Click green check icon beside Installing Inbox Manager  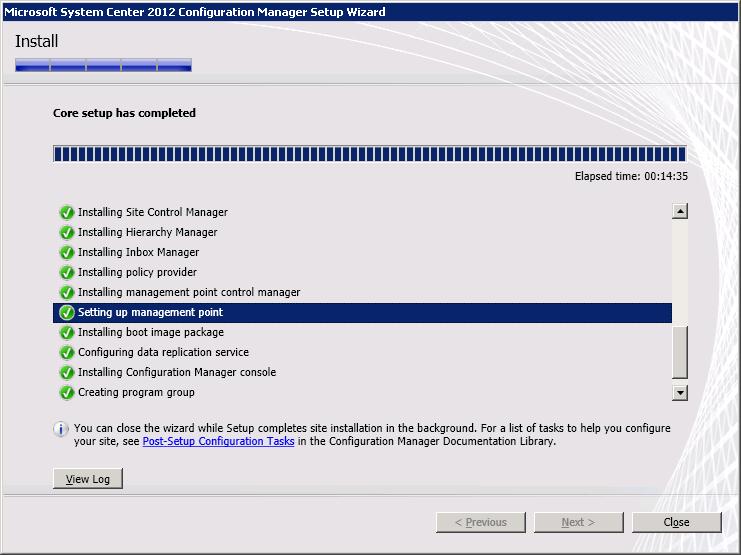[x=67, y=252]
